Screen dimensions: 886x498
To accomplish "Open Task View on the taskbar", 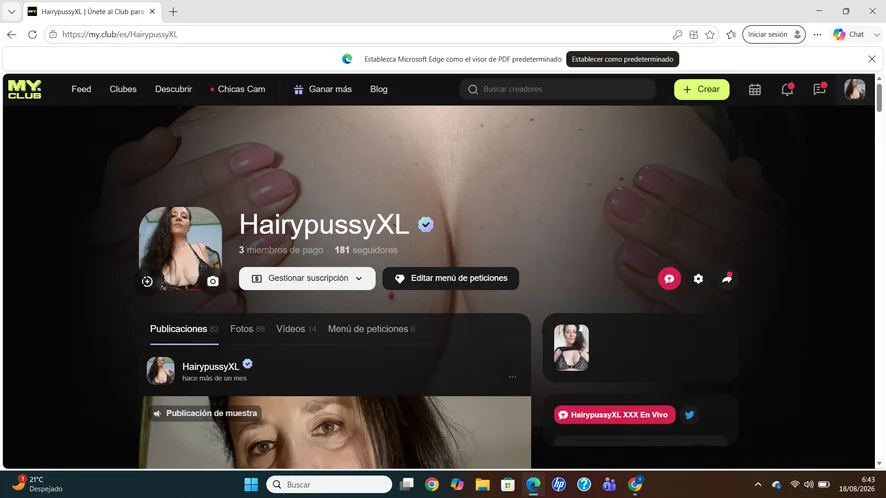I will 406,484.
